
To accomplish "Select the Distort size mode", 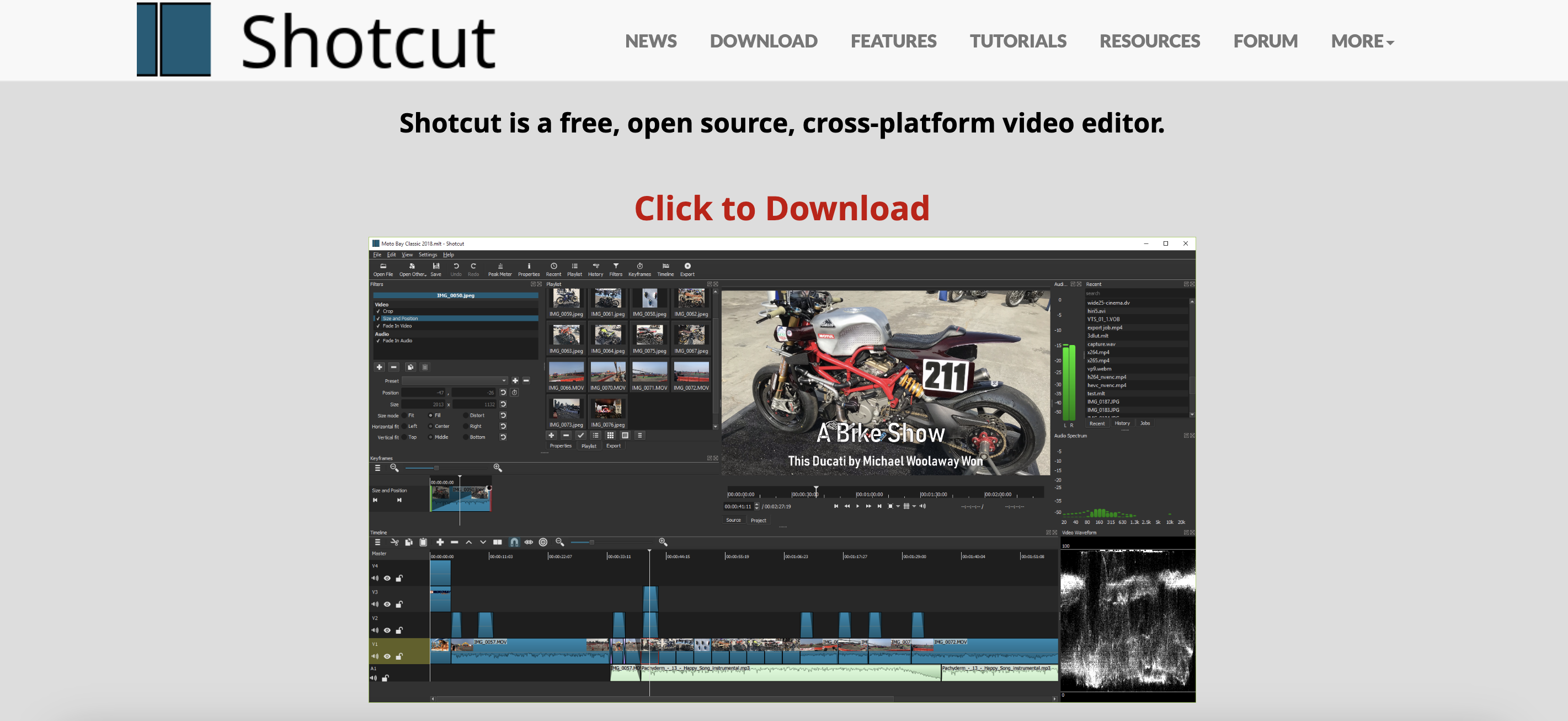I will point(466,415).
